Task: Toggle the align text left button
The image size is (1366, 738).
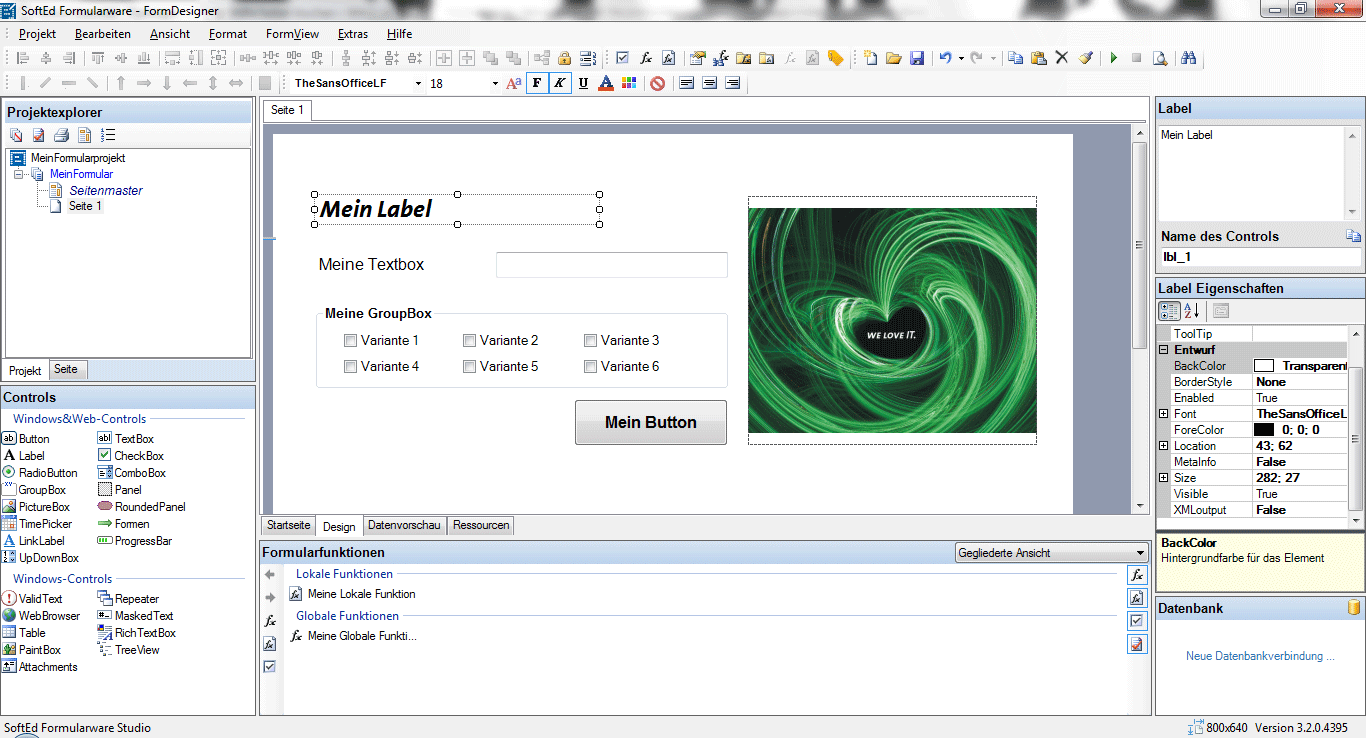Action: point(687,83)
